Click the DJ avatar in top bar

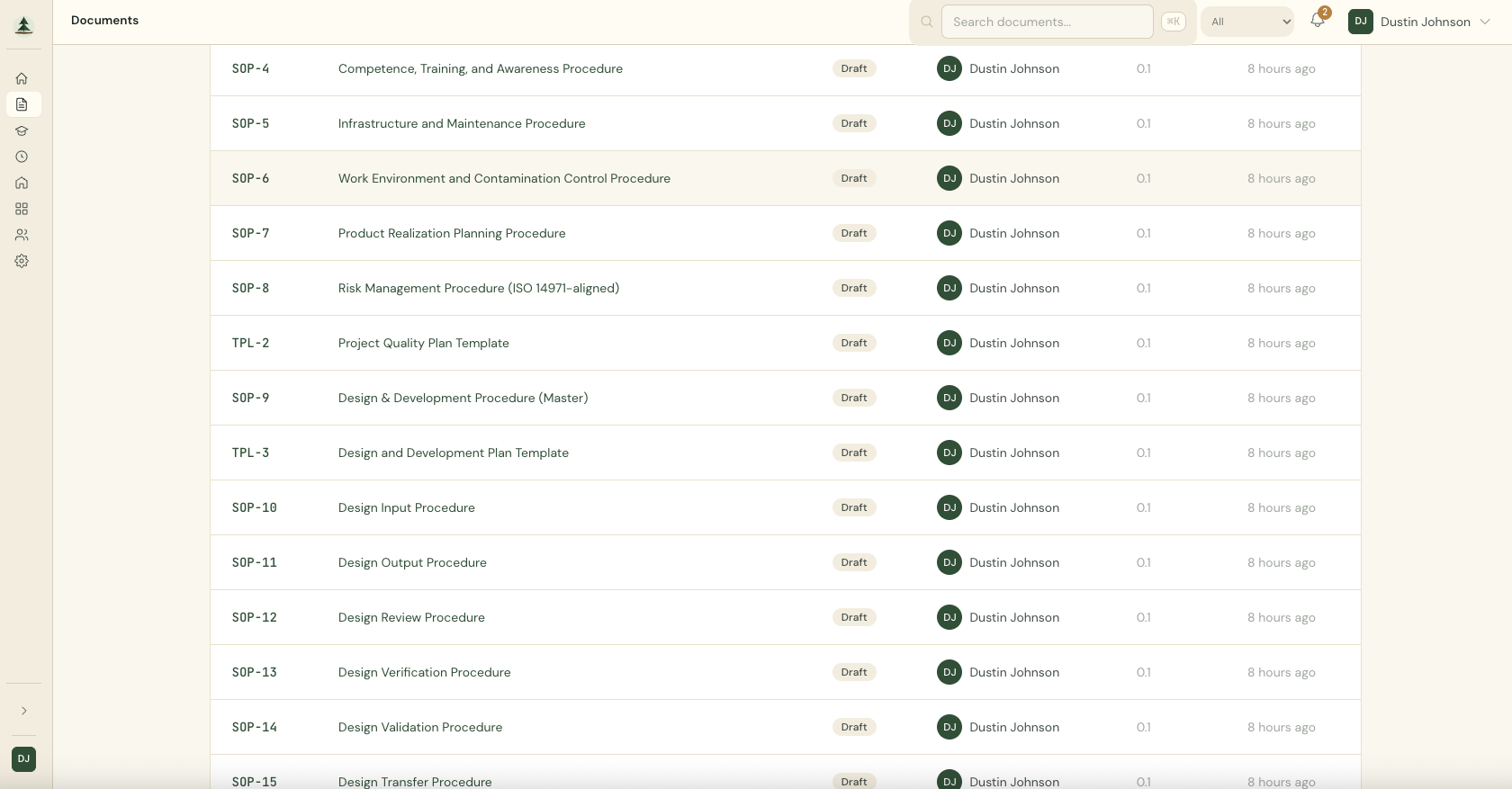click(1361, 22)
